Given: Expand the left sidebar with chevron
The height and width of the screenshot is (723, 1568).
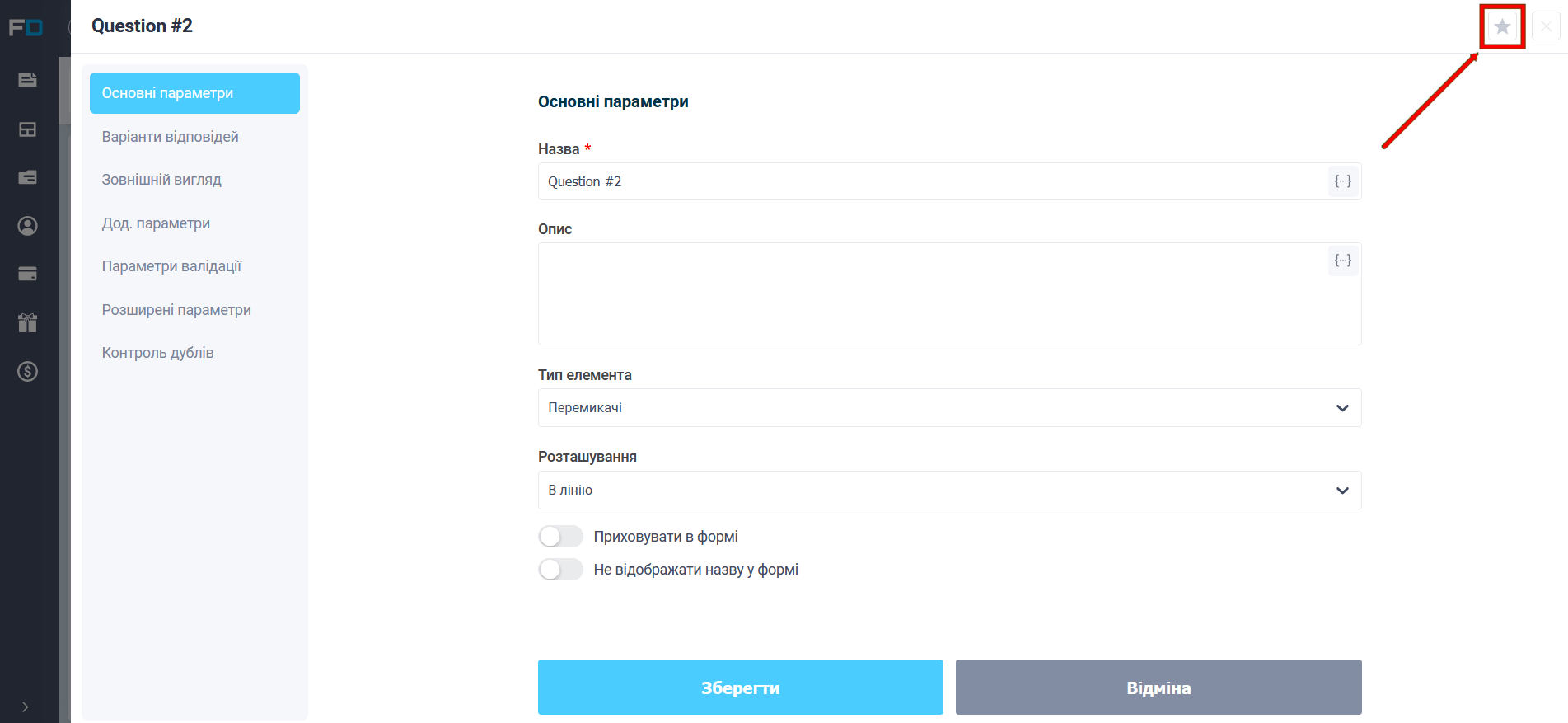Looking at the screenshot, I should 26,707.
